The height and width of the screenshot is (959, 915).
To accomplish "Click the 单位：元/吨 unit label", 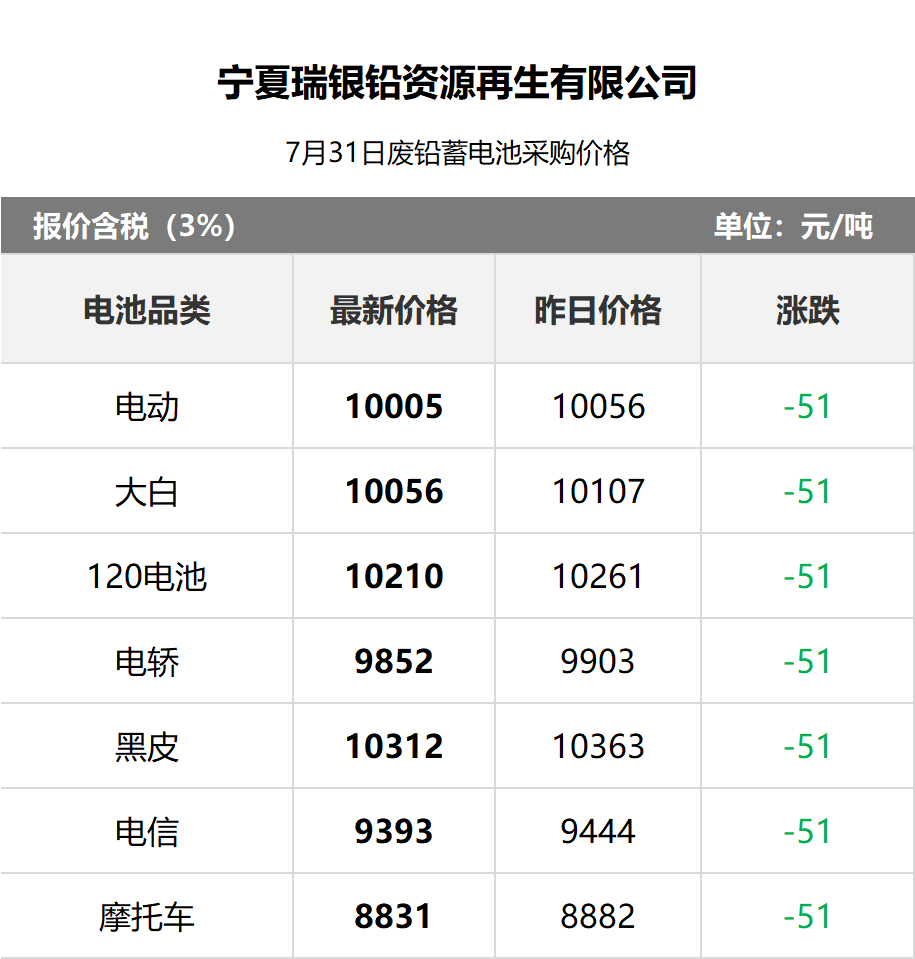I will tap(793, 226).
